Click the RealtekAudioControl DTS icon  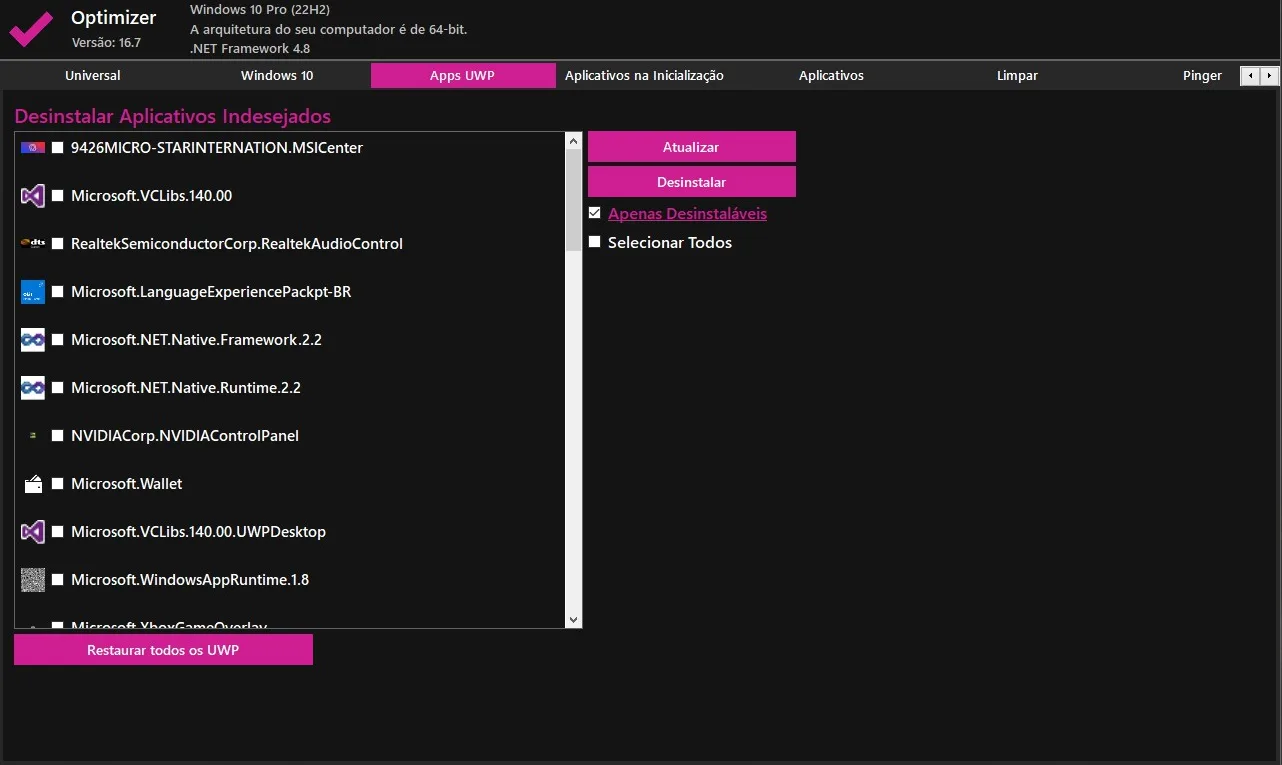[x=33, y=243]
